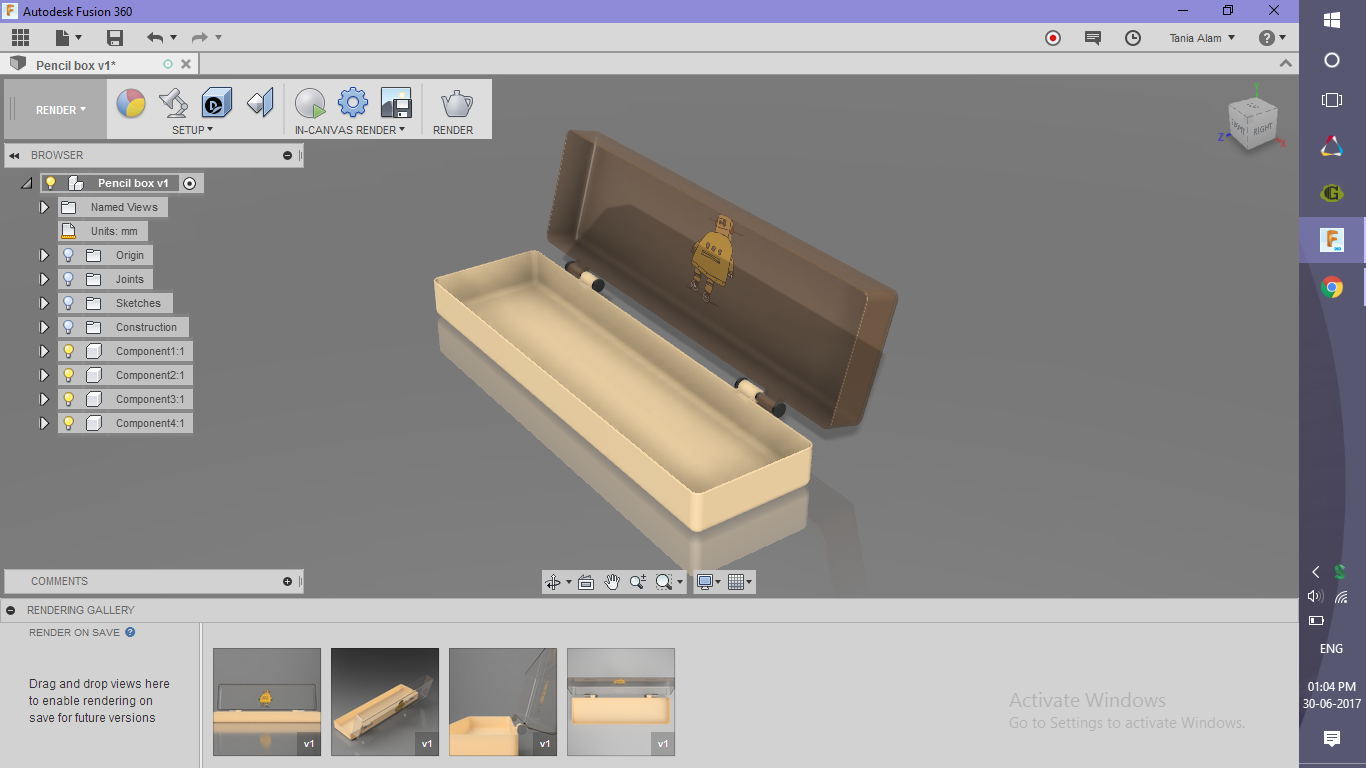Expand the Sketches folder
The image size is (1366, 768).
pos(44,303)
